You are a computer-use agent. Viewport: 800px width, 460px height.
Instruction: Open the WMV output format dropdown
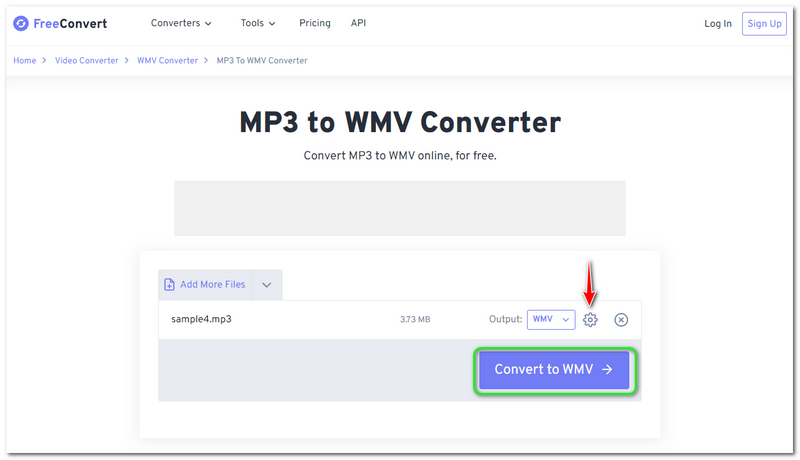click(551, 320)
